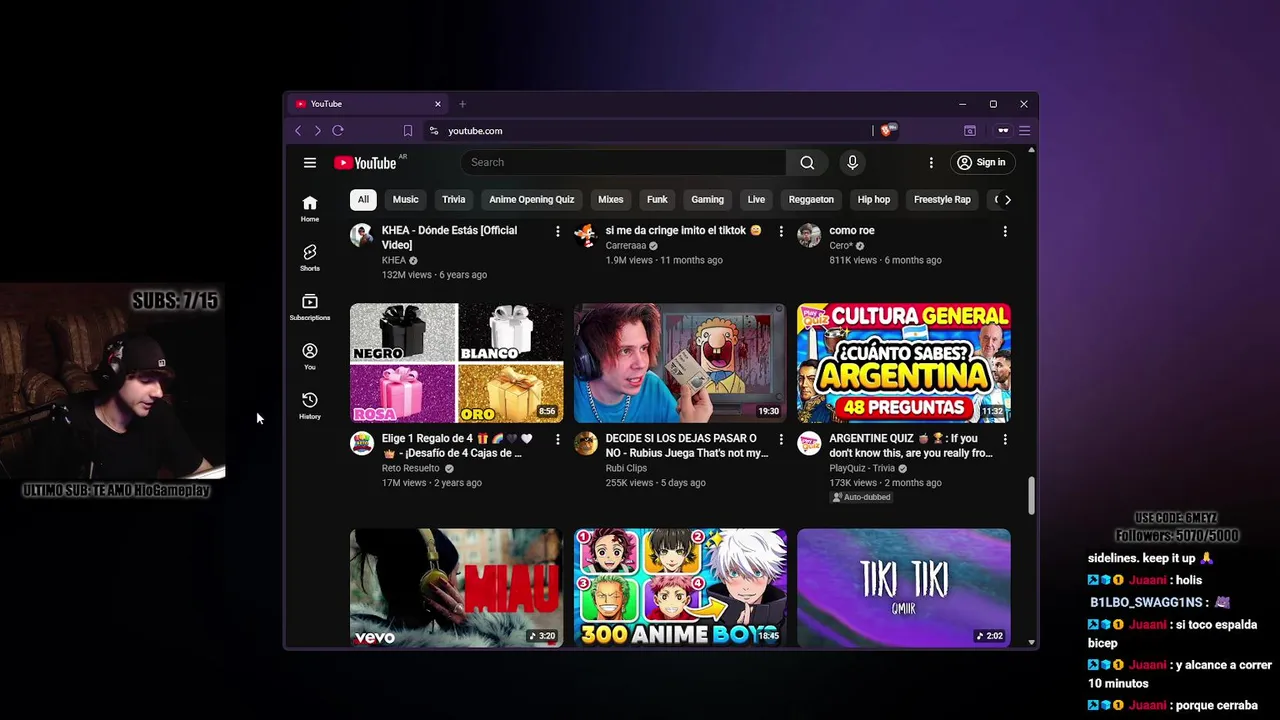
Task: Open browser sidebar panel icon
Action: click(970, 131)
